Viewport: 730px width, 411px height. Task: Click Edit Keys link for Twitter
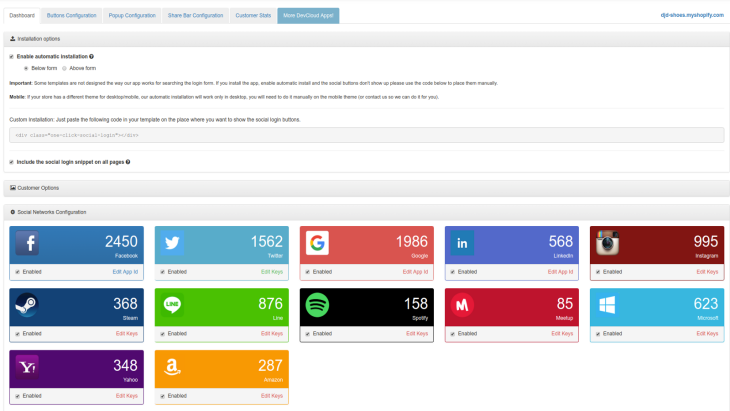[272, 272]
